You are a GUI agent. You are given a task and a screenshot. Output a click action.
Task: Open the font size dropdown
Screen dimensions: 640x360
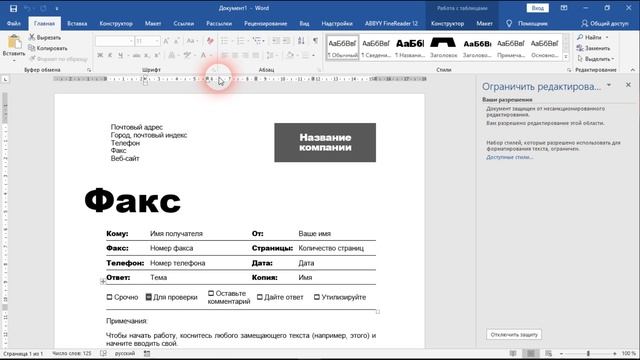(x=157, y=41)
